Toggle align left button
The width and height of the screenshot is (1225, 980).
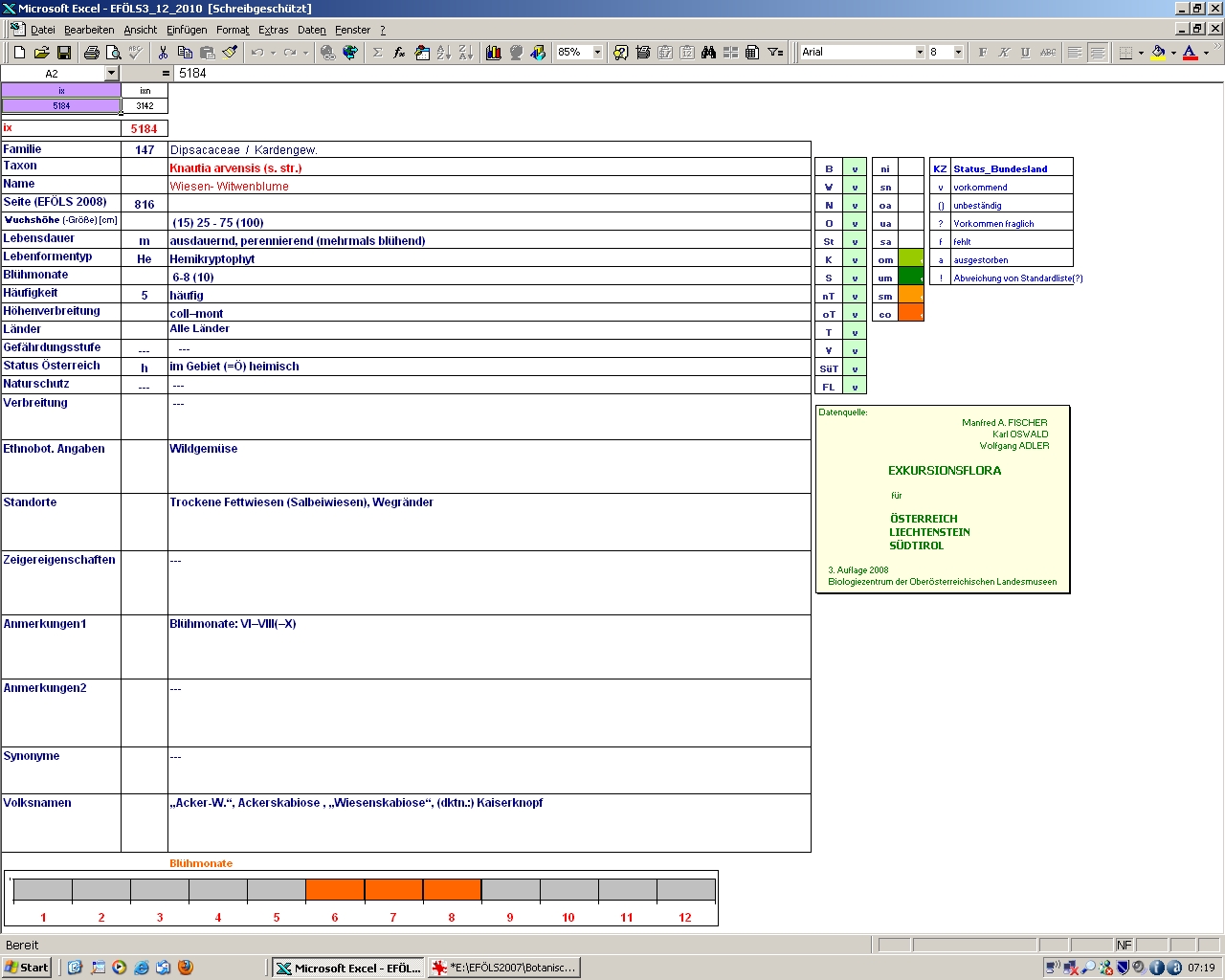click(1075, 53)
